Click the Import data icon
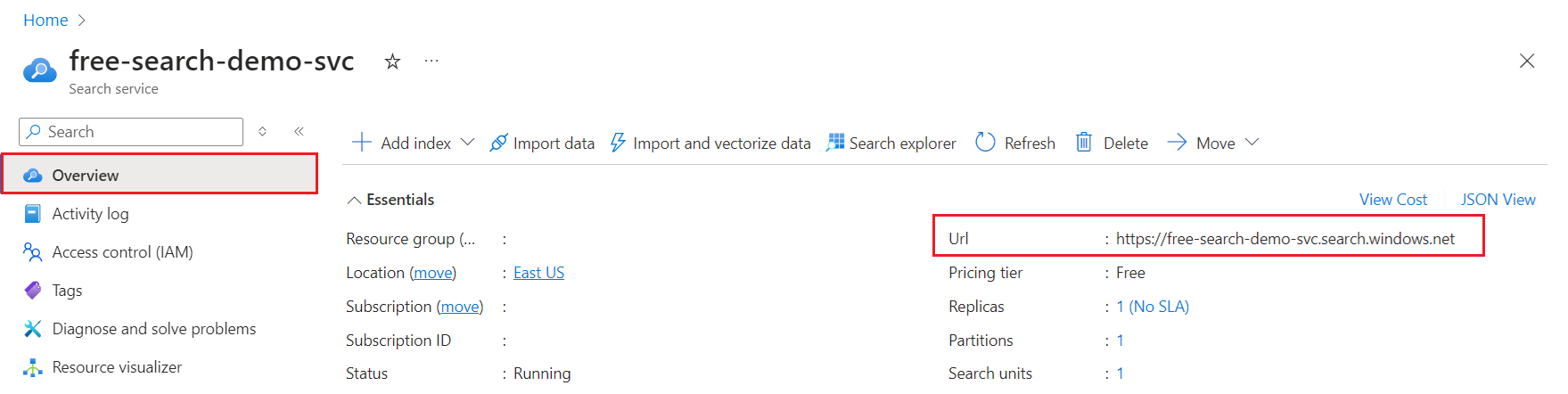The width and height of the screenshot is (1568, 394). [499, 143]
